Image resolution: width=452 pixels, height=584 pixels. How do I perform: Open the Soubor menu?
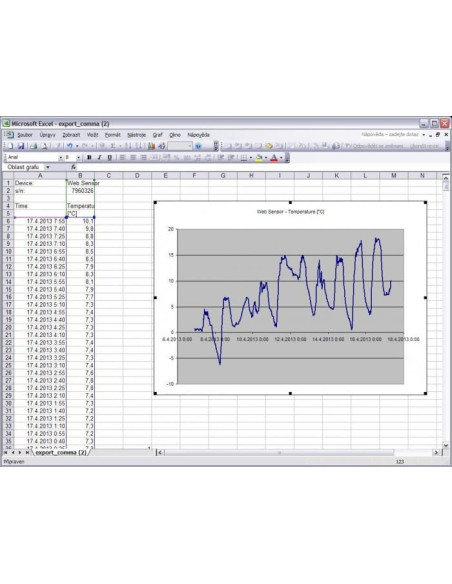pyautogui.click(x=25, y=135)
